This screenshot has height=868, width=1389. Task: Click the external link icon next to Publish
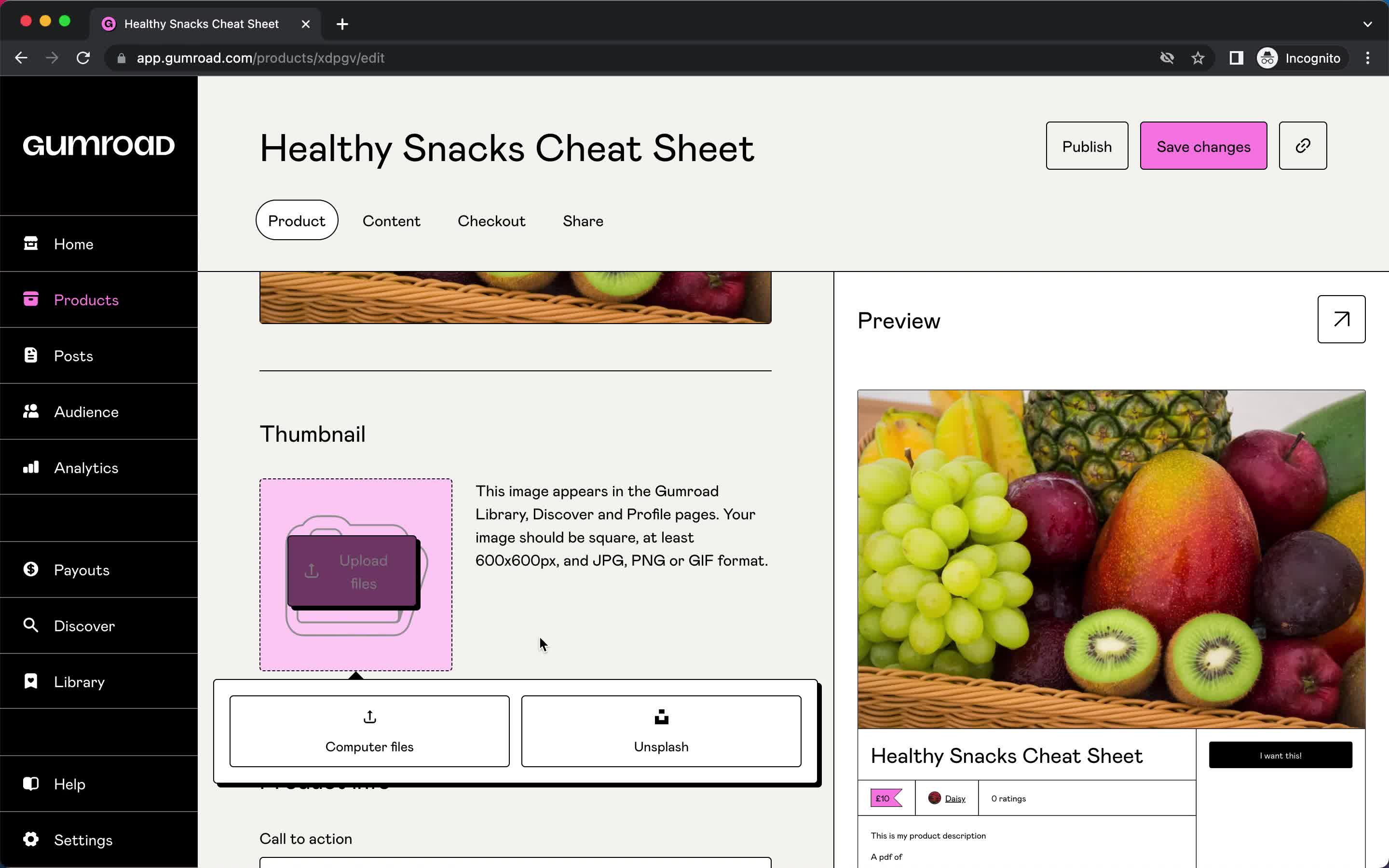pos(1303,145)
